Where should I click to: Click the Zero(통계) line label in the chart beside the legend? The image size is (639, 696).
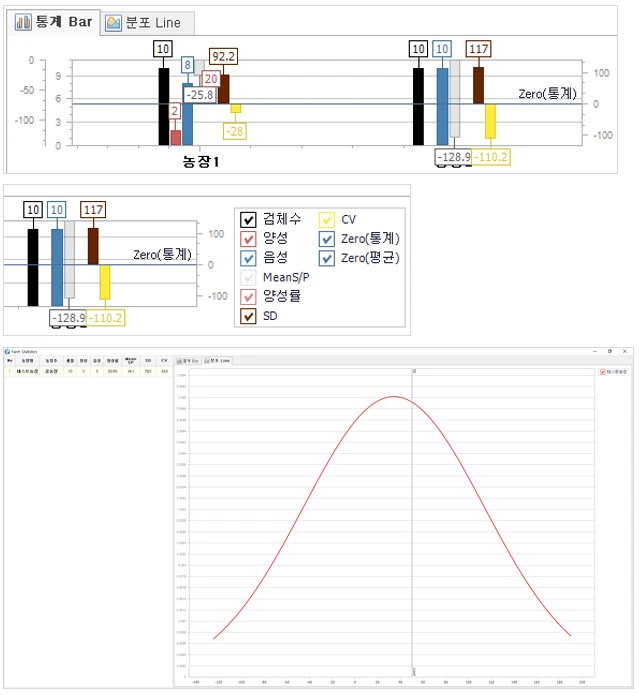click(x=162, y=254)
